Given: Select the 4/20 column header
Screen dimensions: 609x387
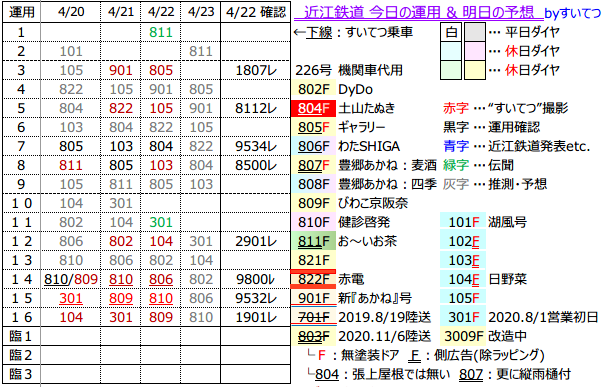Looking at the screenshot, I should [71, 12].
